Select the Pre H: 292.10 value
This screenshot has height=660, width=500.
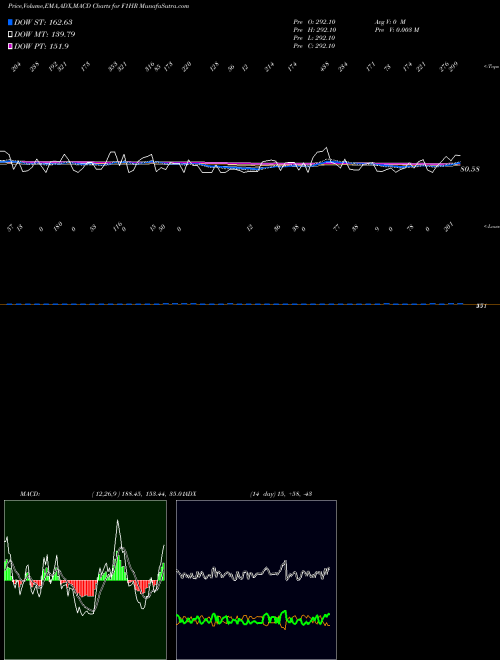click(x=314, y=30)
